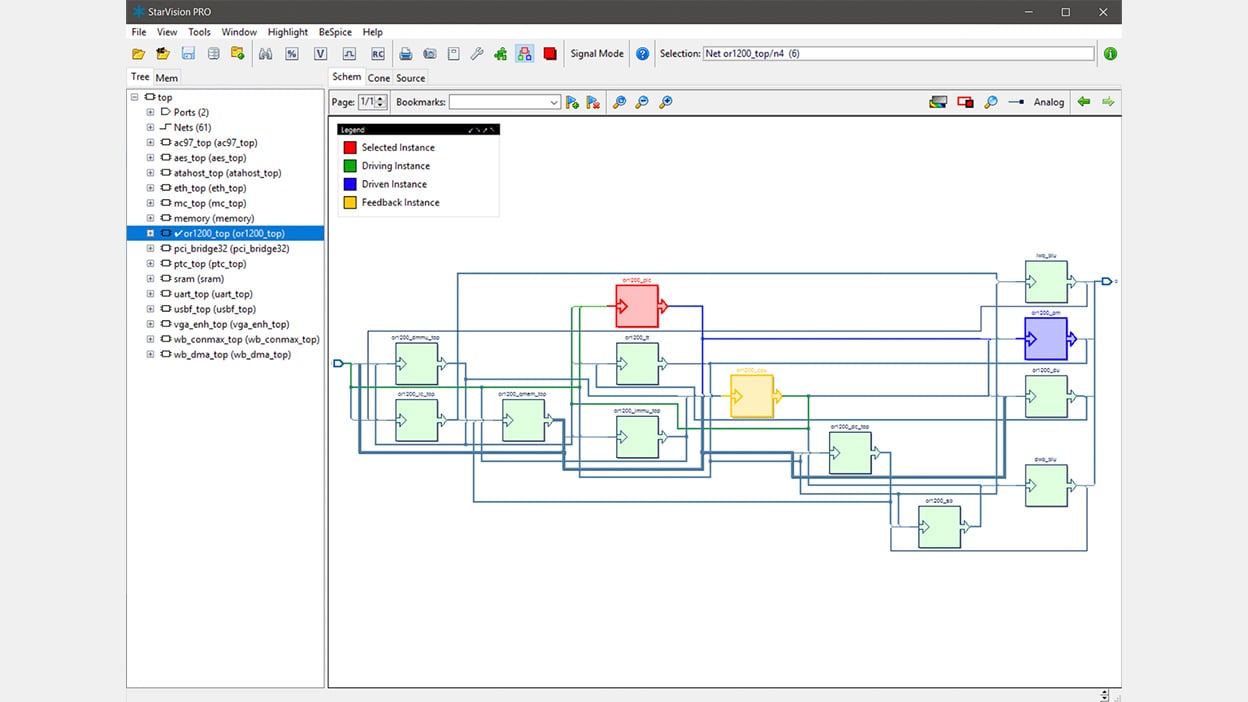Open the Highlight menu

point(288,32)
